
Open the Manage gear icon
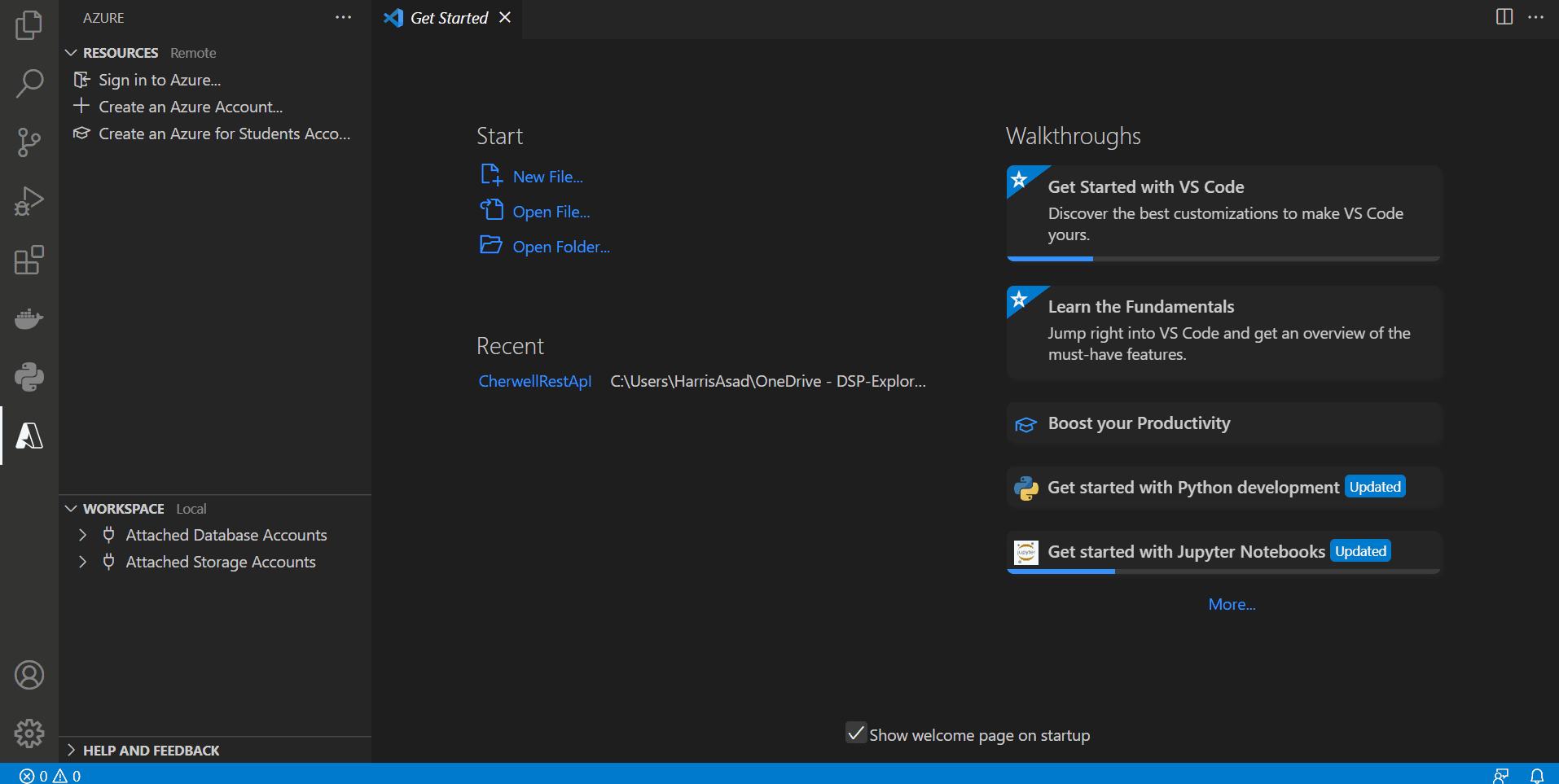(29, 734)
